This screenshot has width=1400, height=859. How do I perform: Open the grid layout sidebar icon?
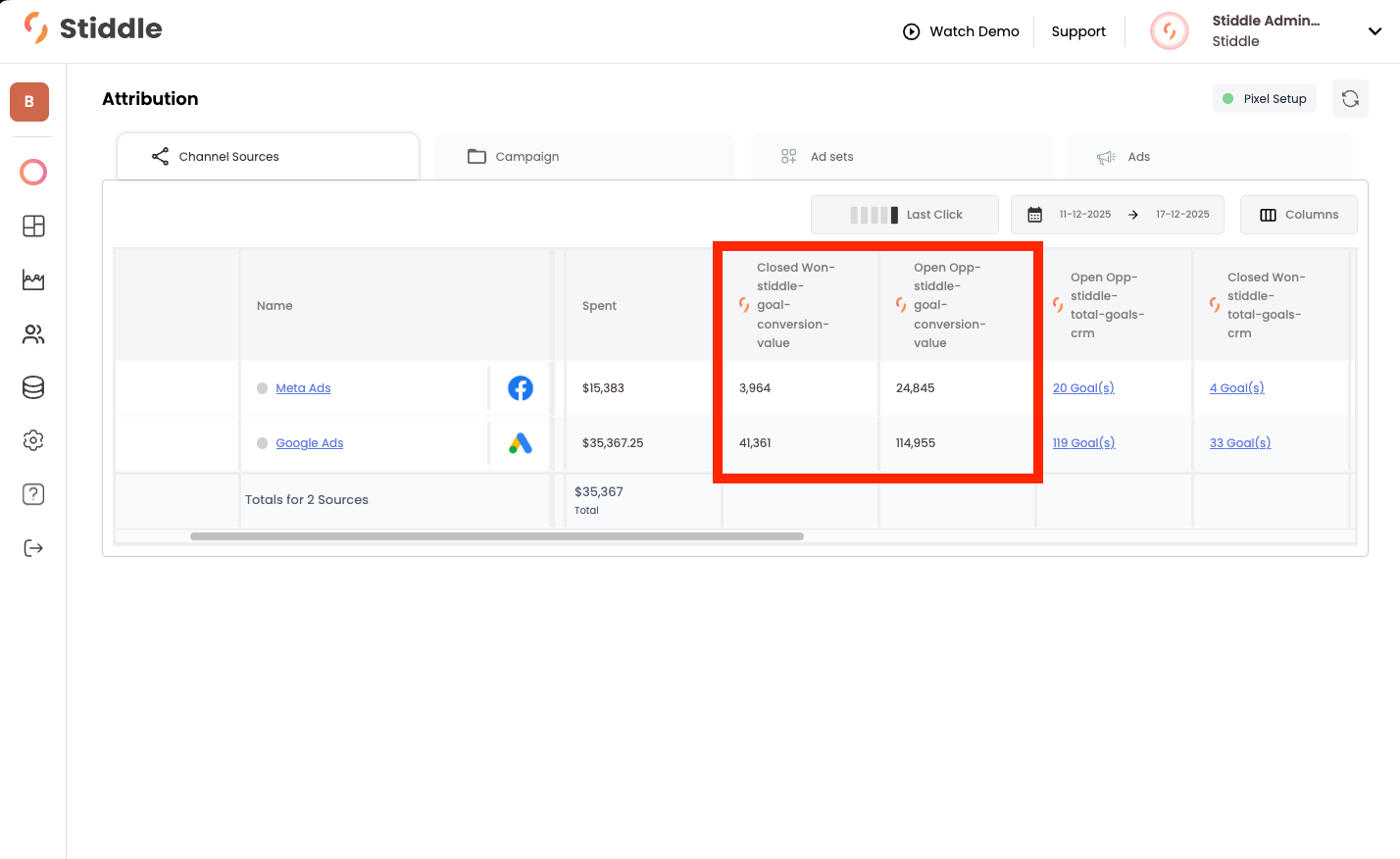[x=33, y=227]
